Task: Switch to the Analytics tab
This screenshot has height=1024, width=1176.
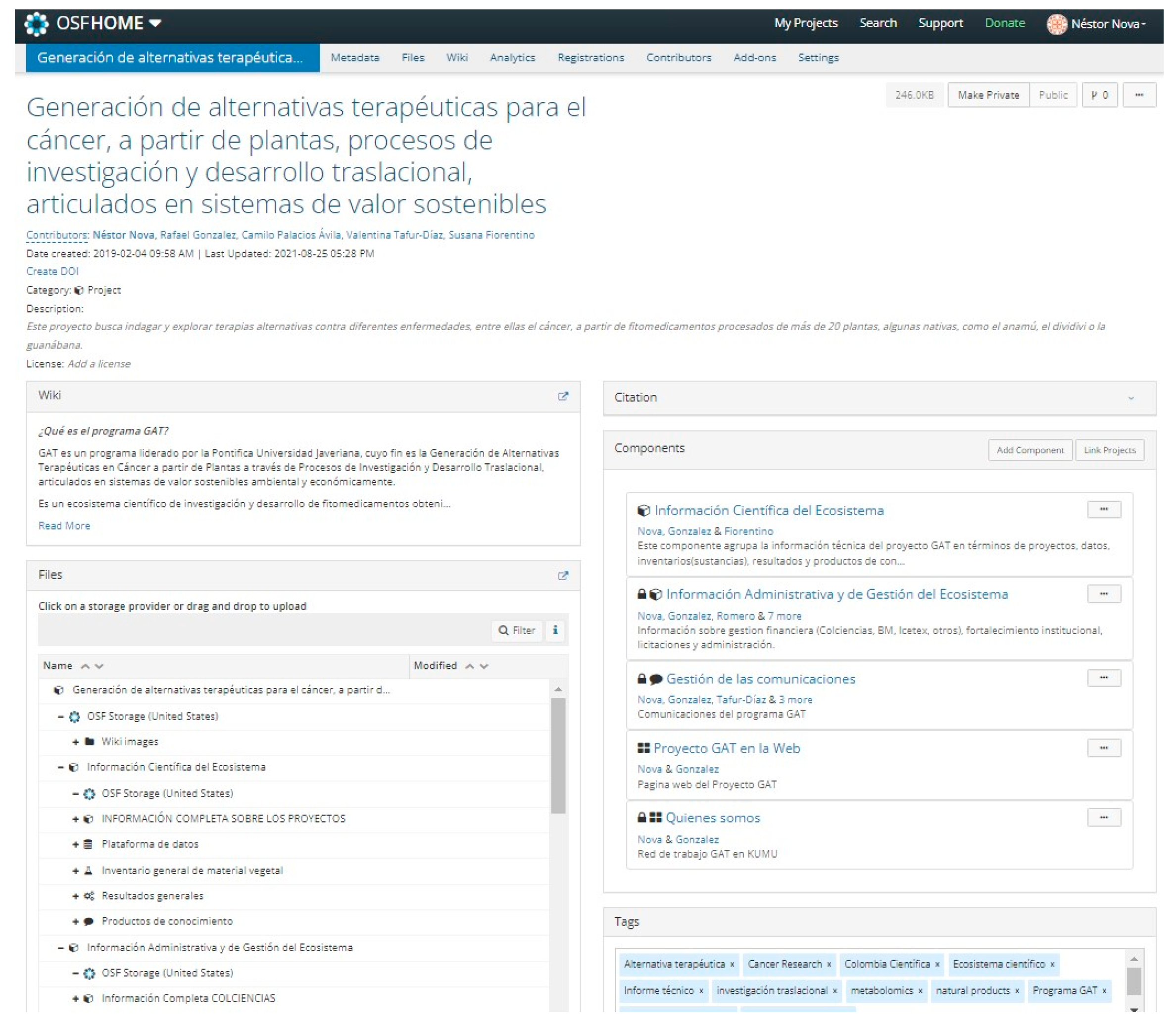Action: [512, 58]
